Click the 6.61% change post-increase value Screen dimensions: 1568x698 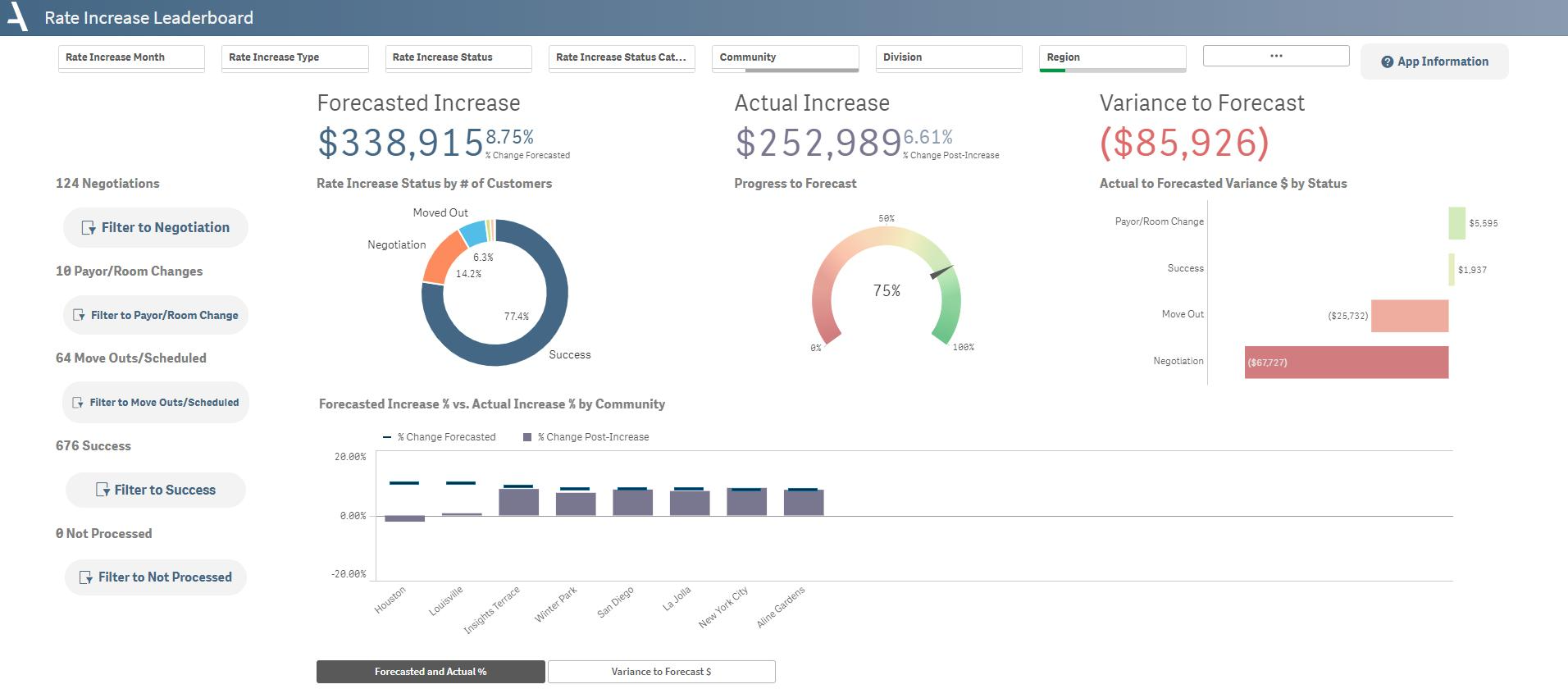pos(928,137)
